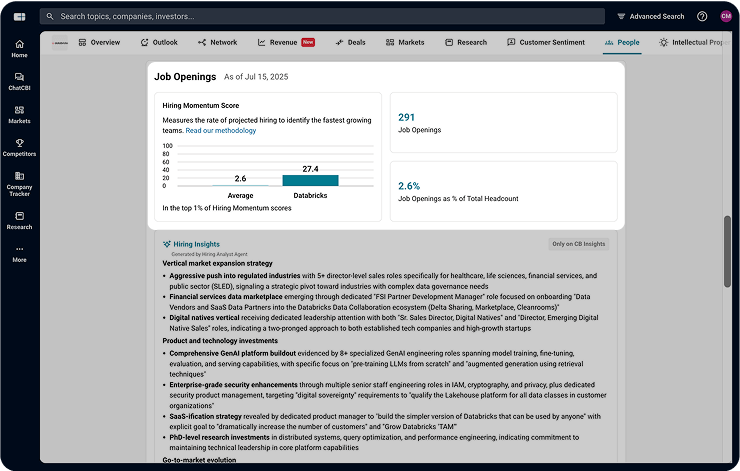Open Company Tracker in sidebar
Viewport: 740px width, 471px height.
click(x=19, y=183)
